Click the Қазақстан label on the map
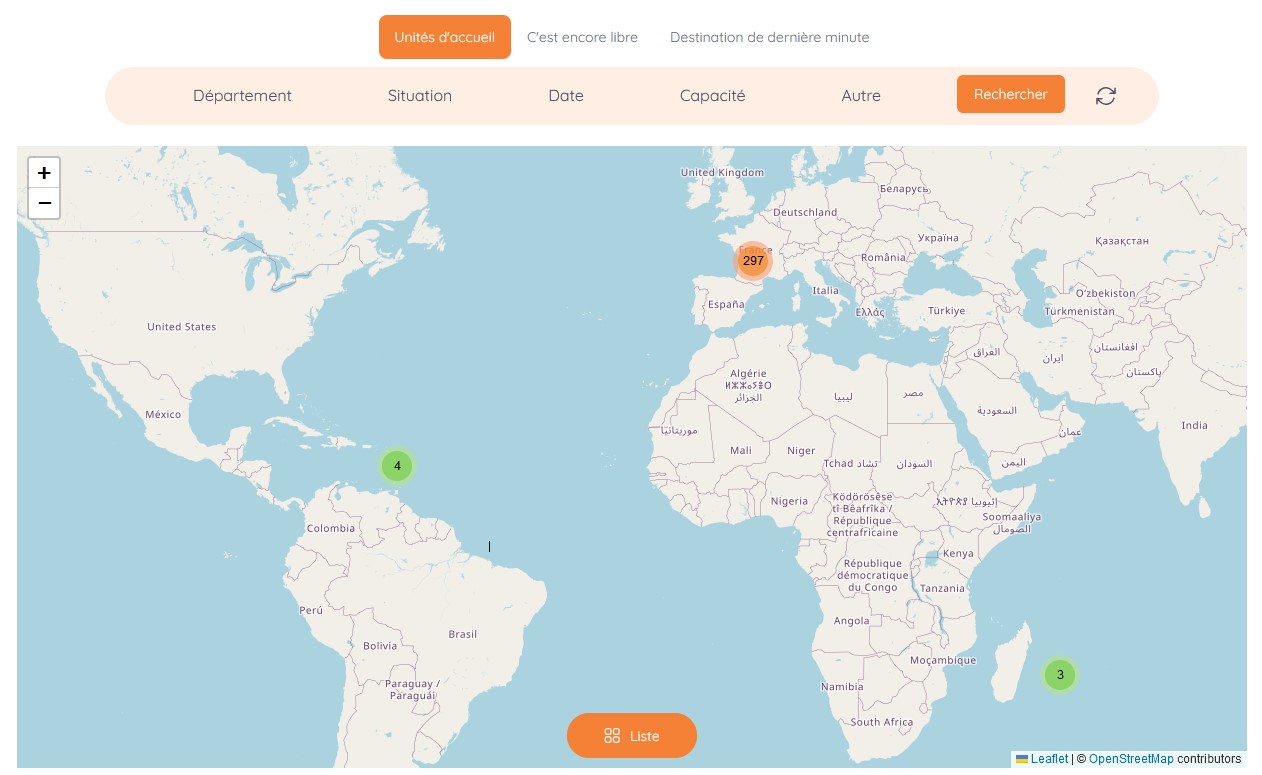 [1122, 241]
